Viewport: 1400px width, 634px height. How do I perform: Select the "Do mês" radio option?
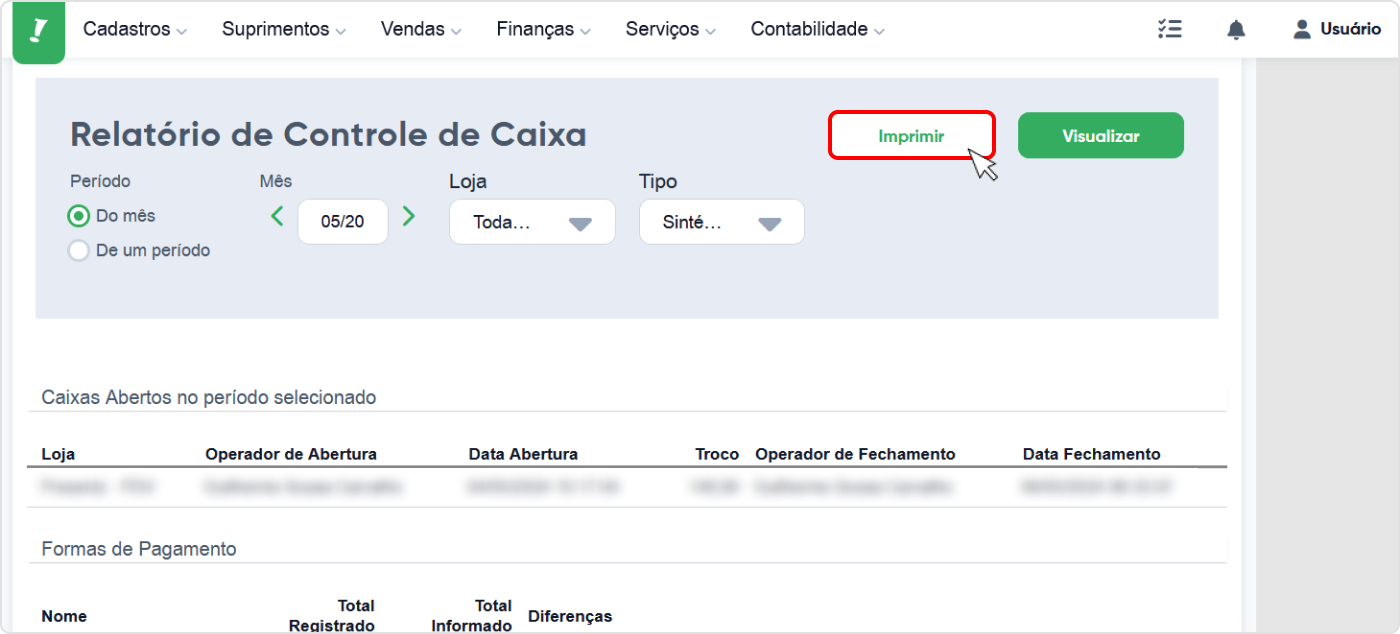(78, 216)
